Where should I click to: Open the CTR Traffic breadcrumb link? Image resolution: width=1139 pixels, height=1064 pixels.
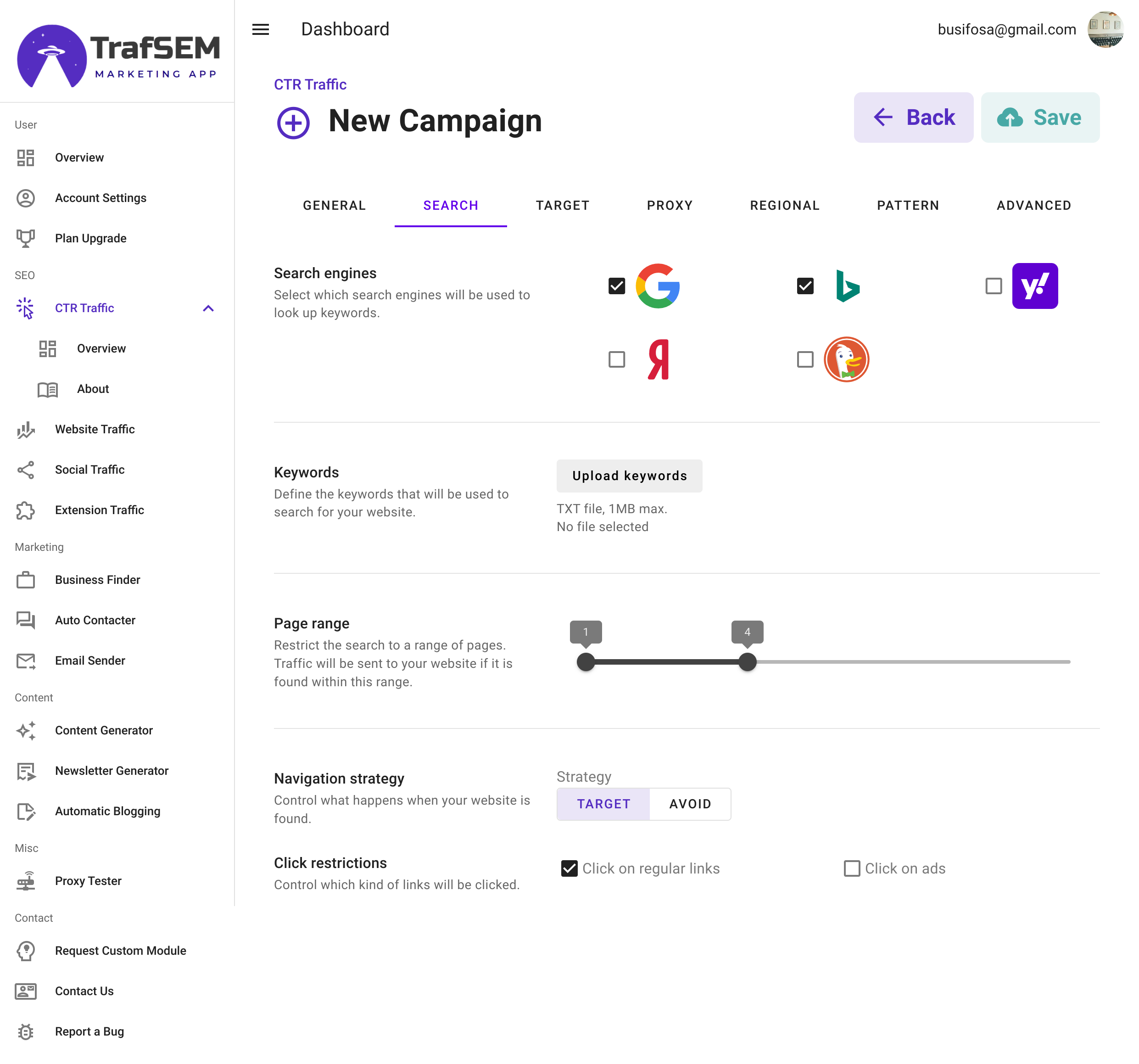310,84
